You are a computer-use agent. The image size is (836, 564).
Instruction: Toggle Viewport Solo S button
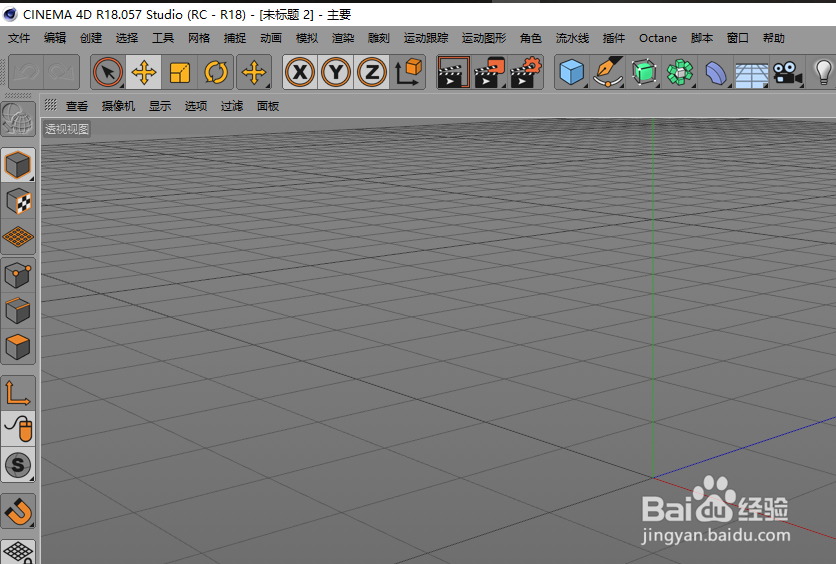pos(18,464)
